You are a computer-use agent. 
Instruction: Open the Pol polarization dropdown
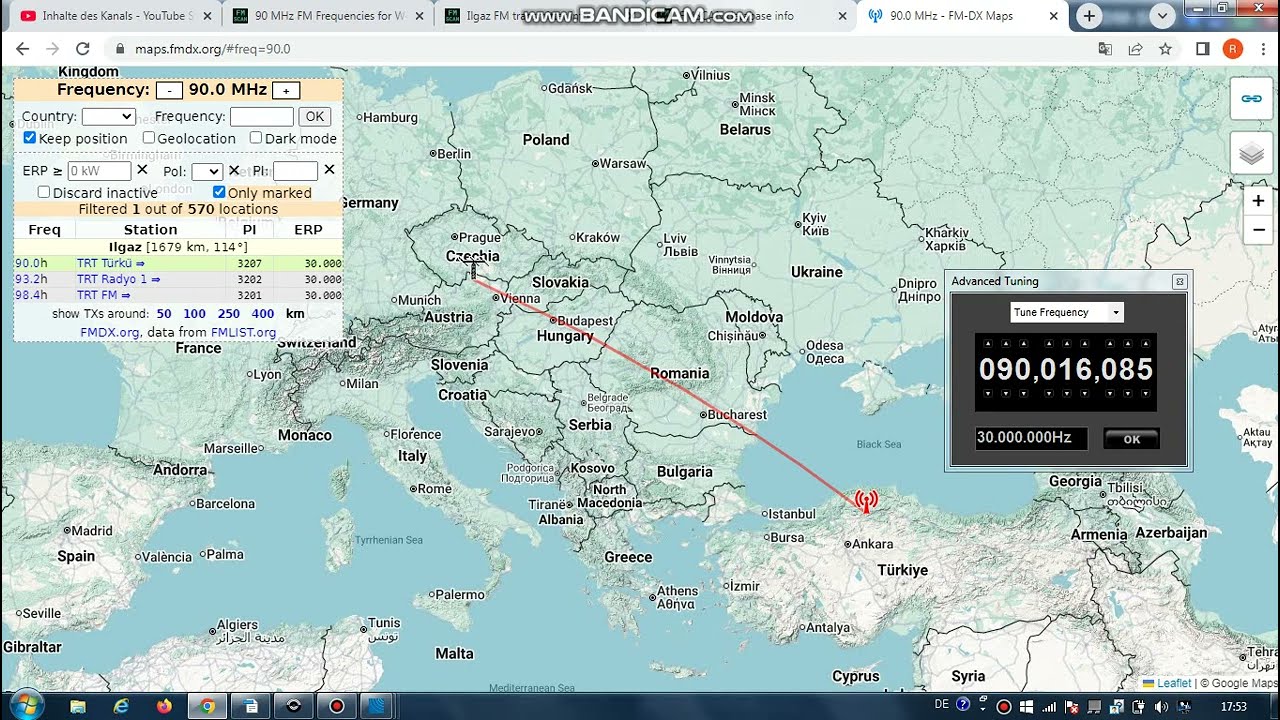click(x=206, y=171)
